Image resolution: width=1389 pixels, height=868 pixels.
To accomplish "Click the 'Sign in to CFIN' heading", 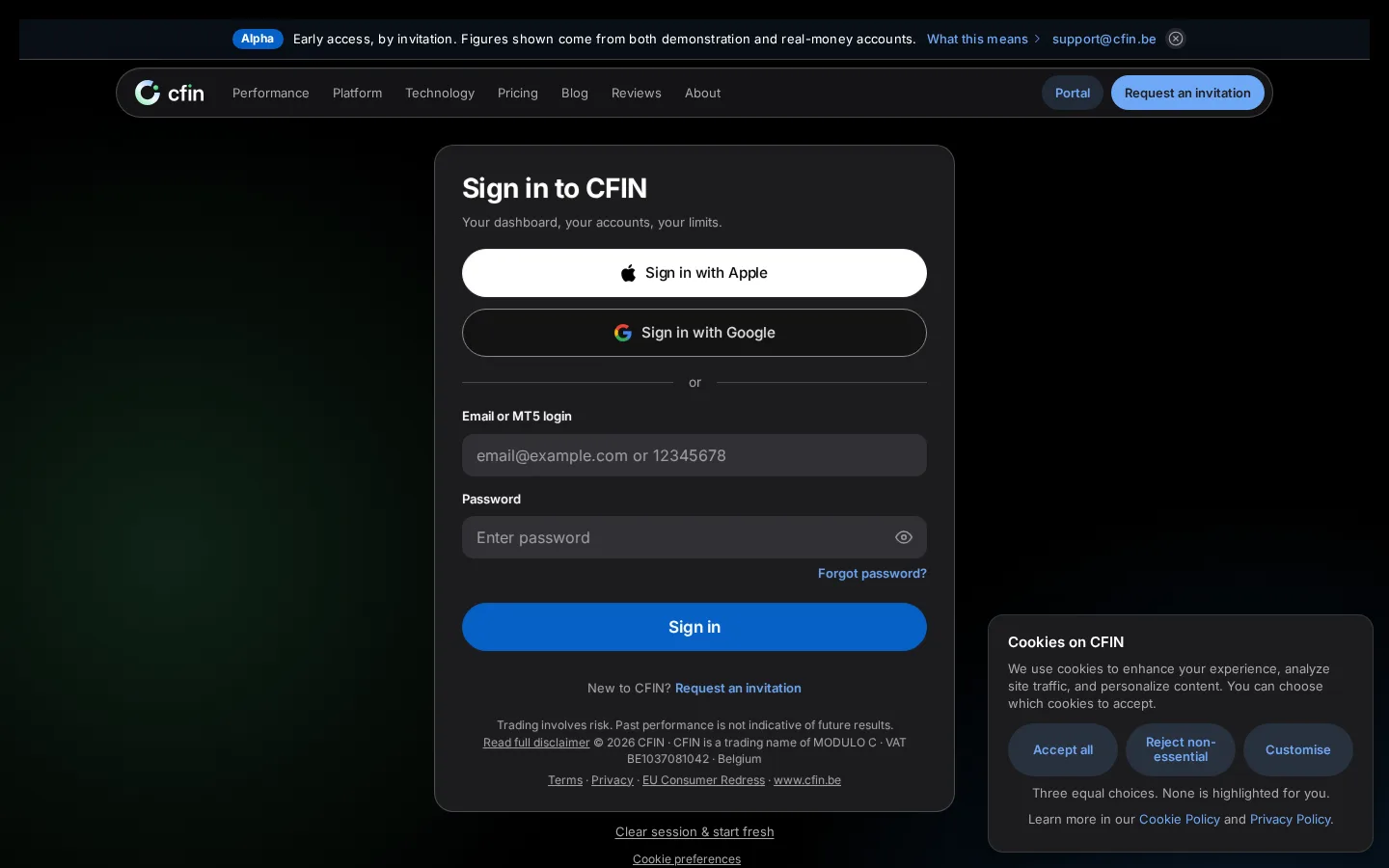I will point(555,188).
